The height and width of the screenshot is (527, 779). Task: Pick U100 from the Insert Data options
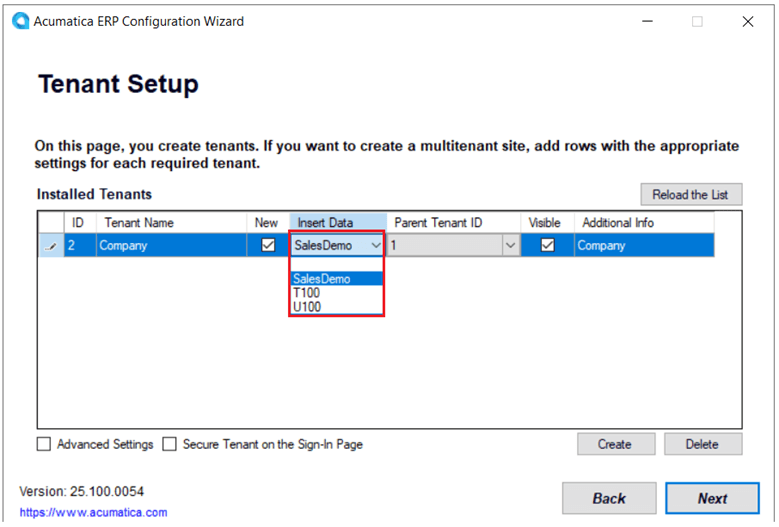tap(308, 307)
